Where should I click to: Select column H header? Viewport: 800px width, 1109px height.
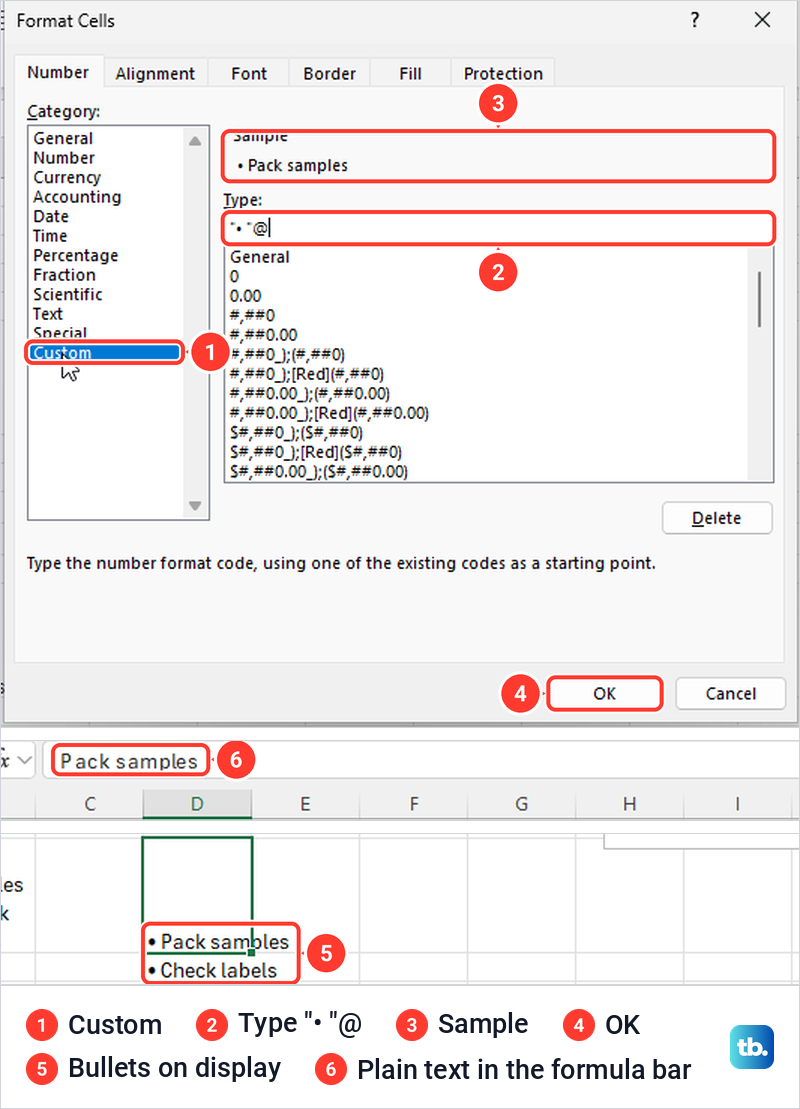point(630,804)
